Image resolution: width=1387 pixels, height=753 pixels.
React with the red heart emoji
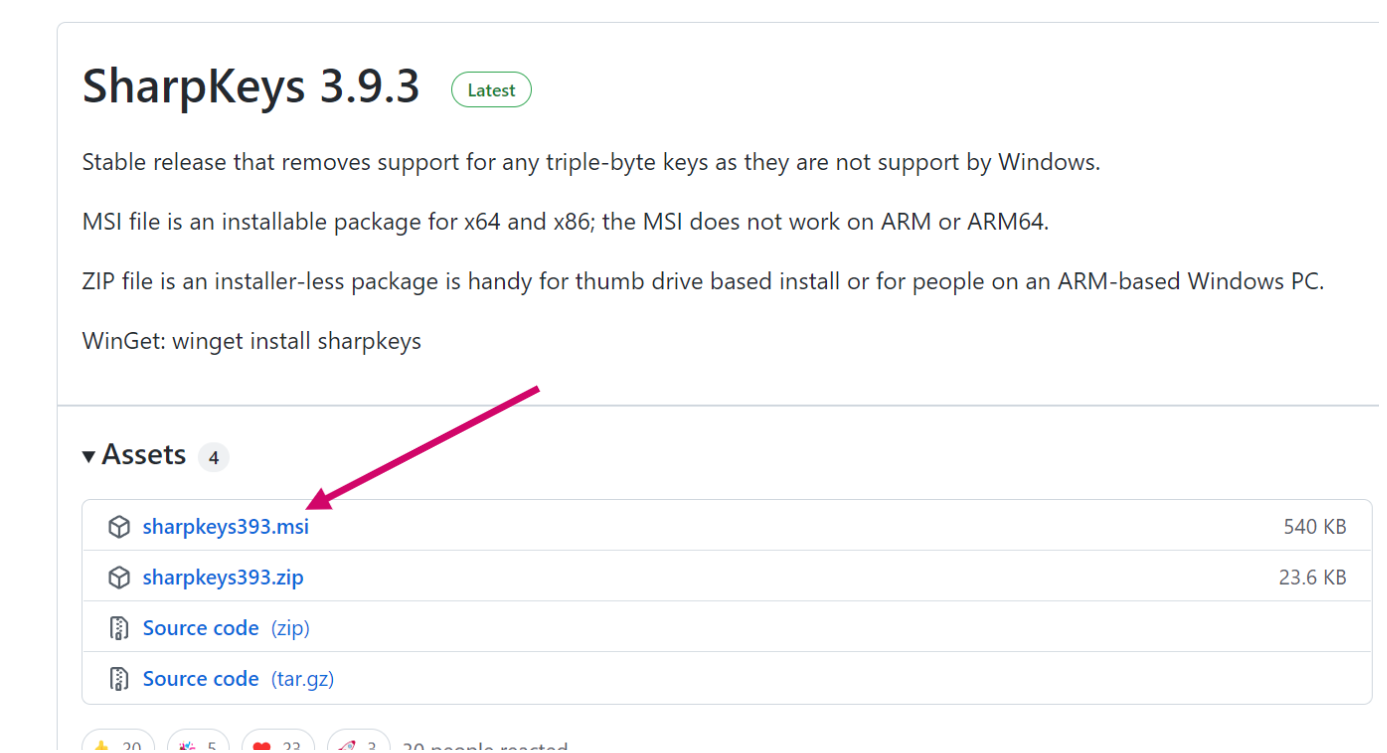click(x=277, y=745)
